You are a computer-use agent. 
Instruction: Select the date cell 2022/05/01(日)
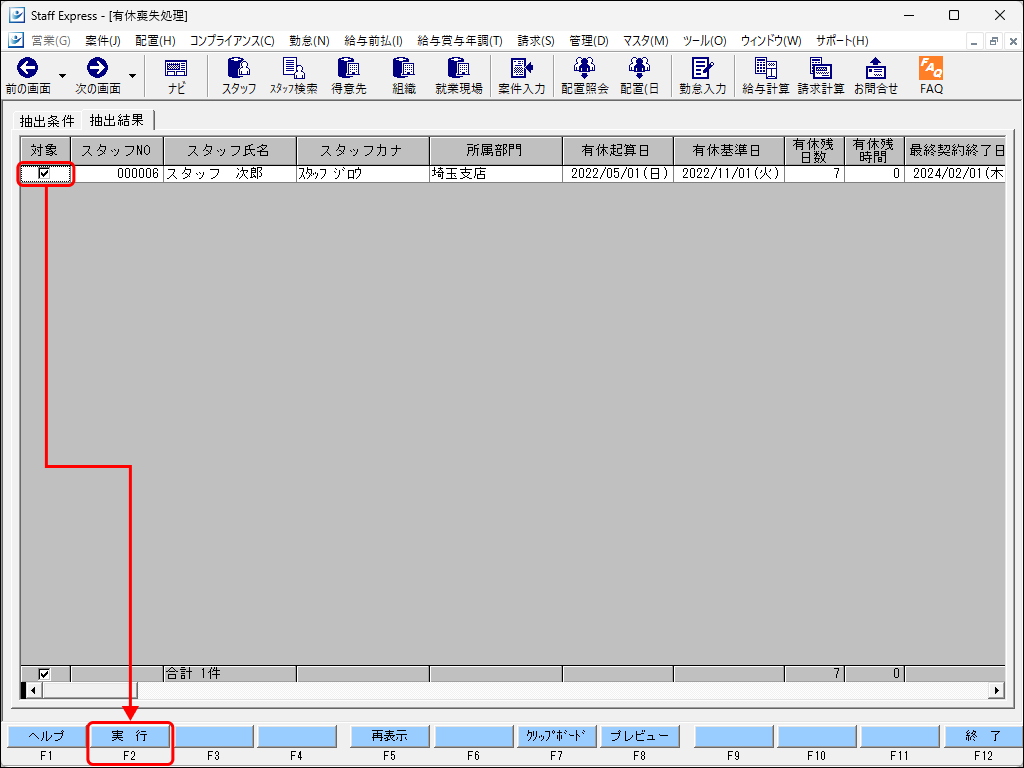pyautogui.click(x=618, y=174)
